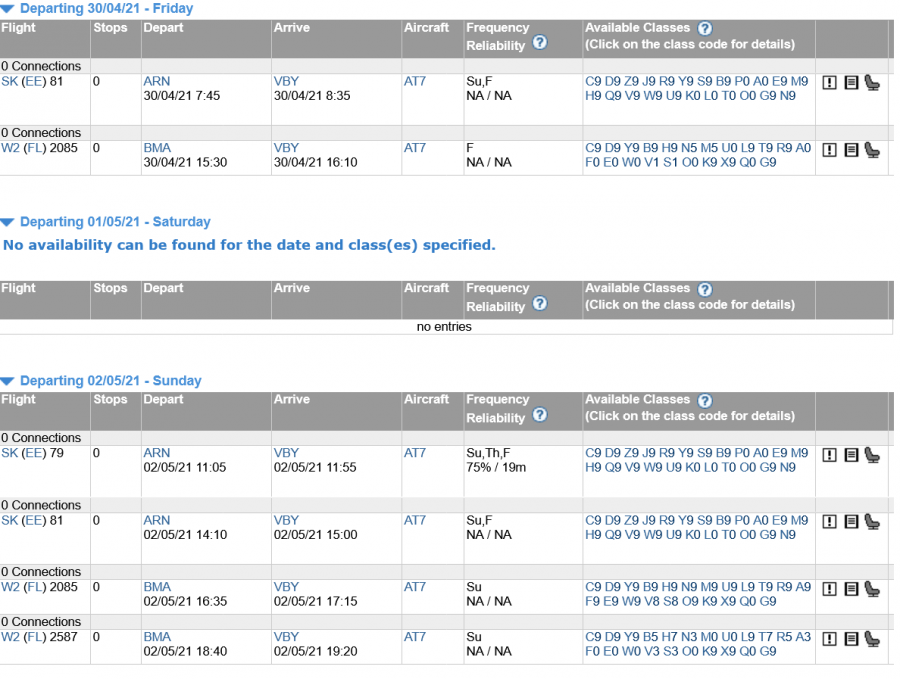This screenshot has width=900, height=679.
Task: Open the SK airline link for flight 79
Action: (9, 453)
